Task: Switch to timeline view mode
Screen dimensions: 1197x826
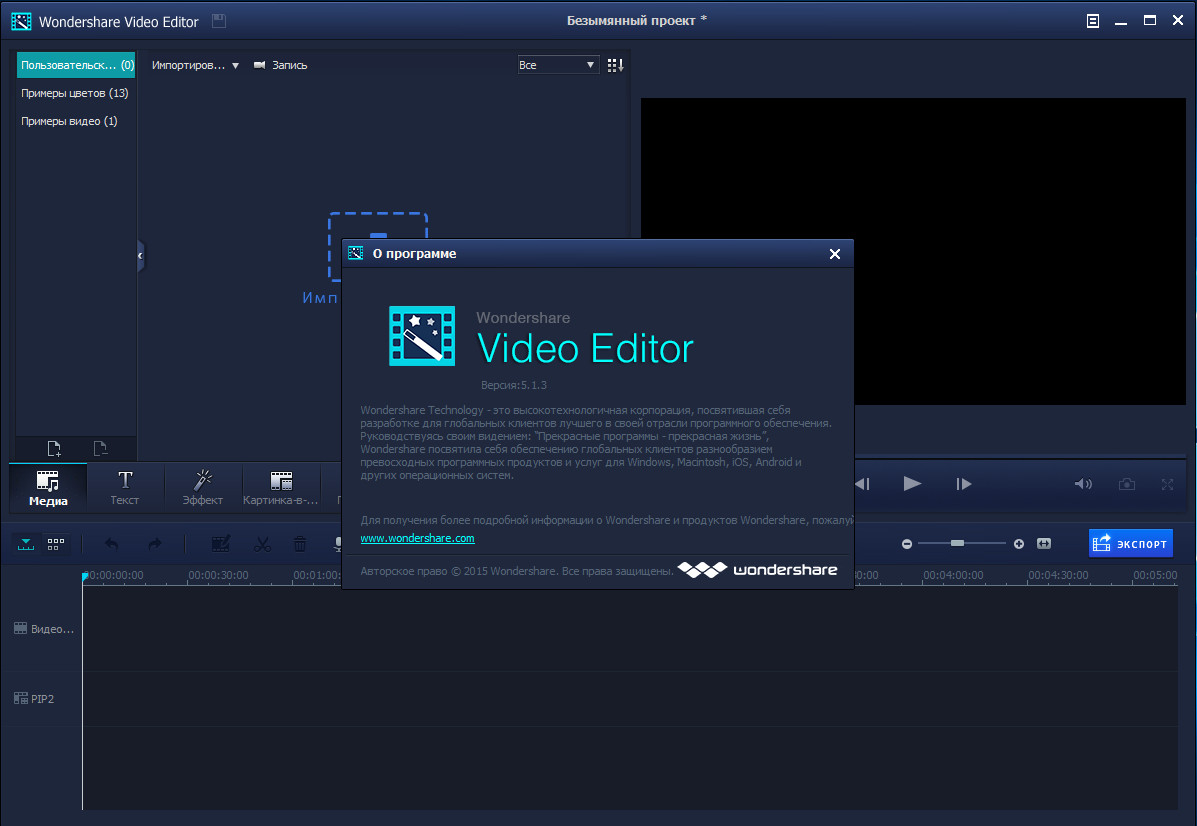Action: click(x=26, y=544)
